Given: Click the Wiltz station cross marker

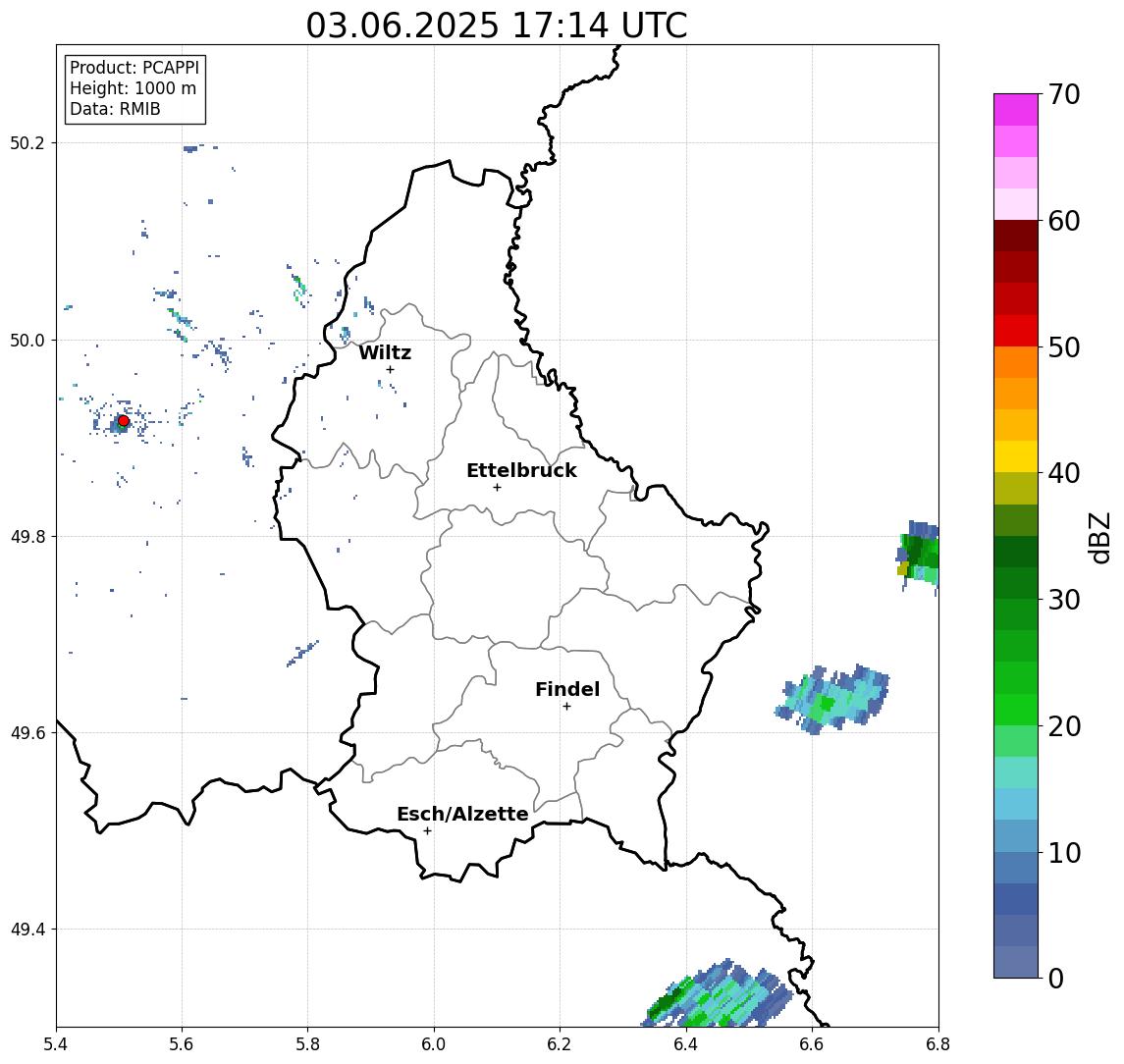Looking at the screenshot, I should [x=390, y=369].
